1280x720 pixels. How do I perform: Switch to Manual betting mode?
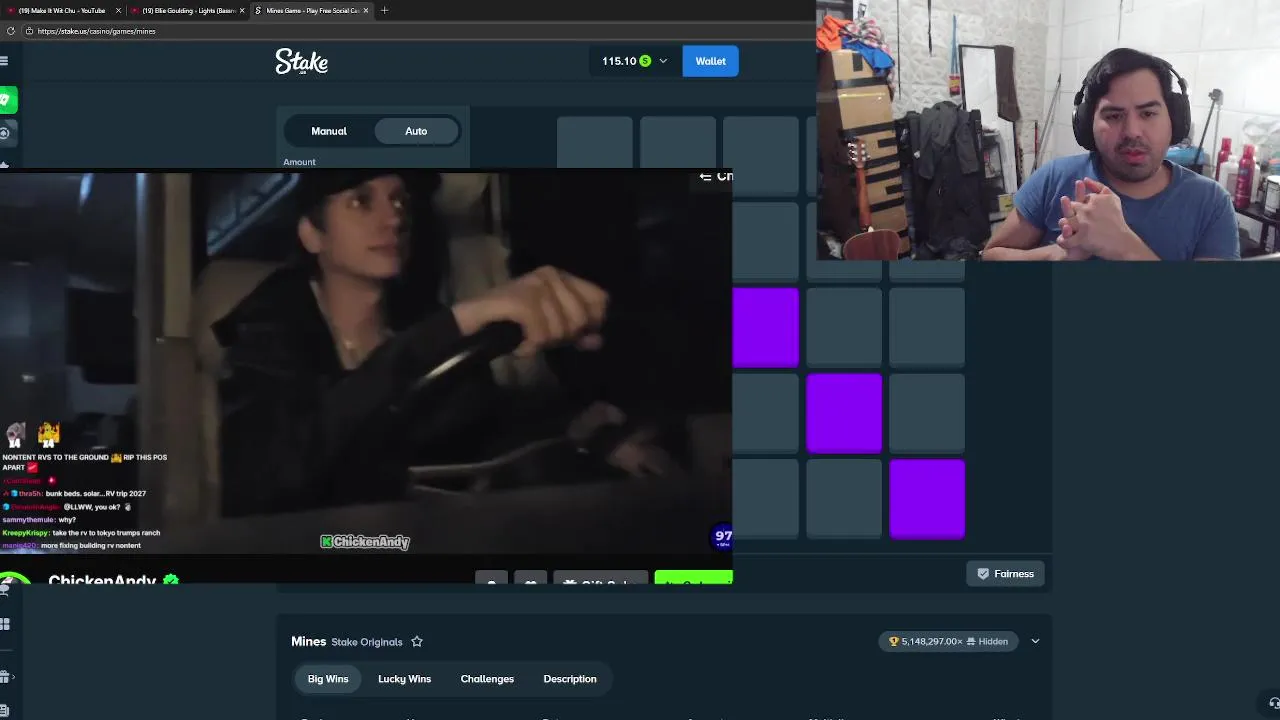point(329,131)
